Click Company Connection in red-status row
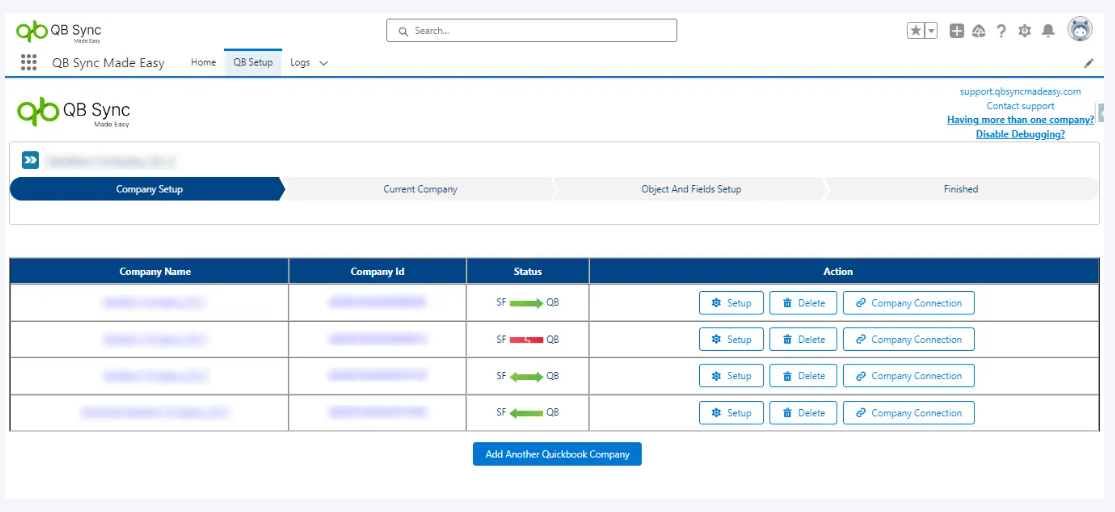Image resolution: width=1115 pixels, height=512 pixels. (909, 339)
